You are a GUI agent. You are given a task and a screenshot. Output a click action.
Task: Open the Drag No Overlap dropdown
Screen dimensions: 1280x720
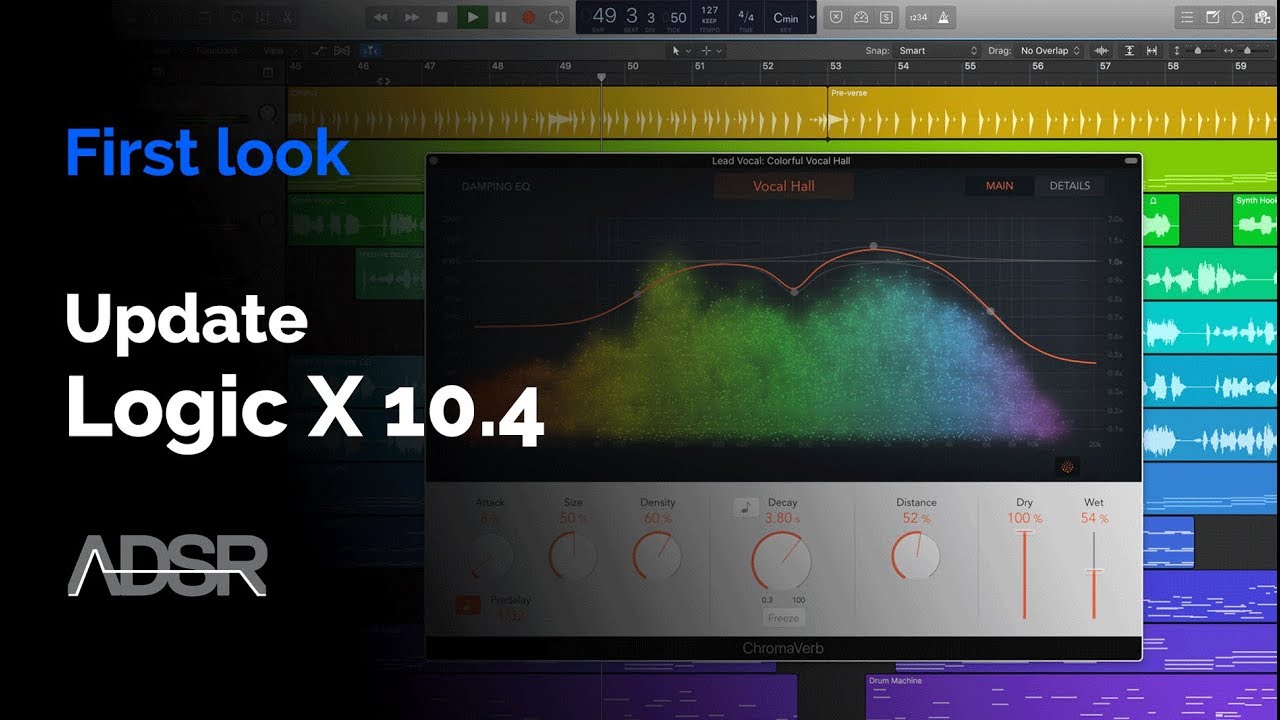[x=1049, y=50]
